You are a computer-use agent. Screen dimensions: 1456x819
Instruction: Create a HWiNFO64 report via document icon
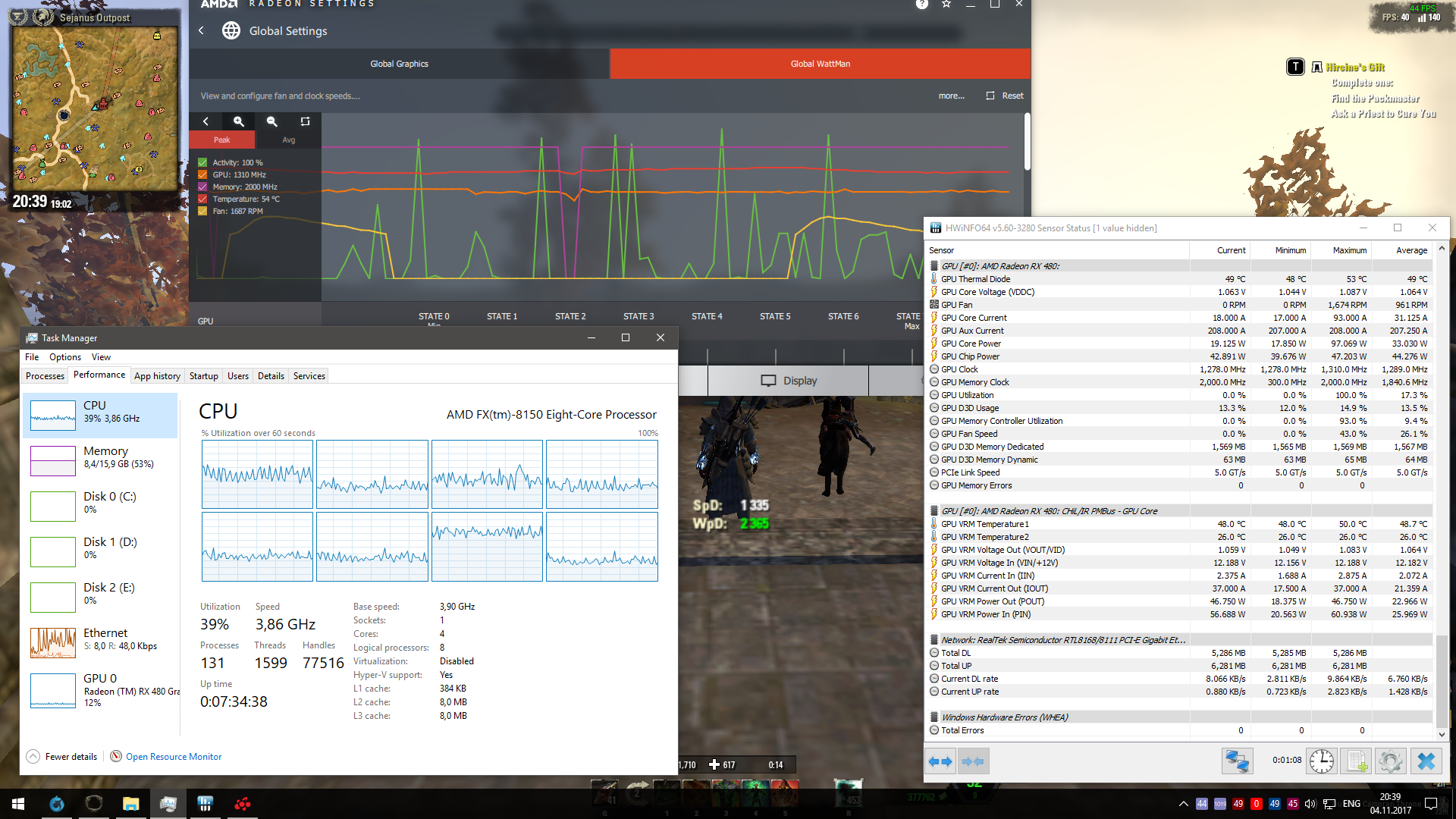tap(1356, 761)
